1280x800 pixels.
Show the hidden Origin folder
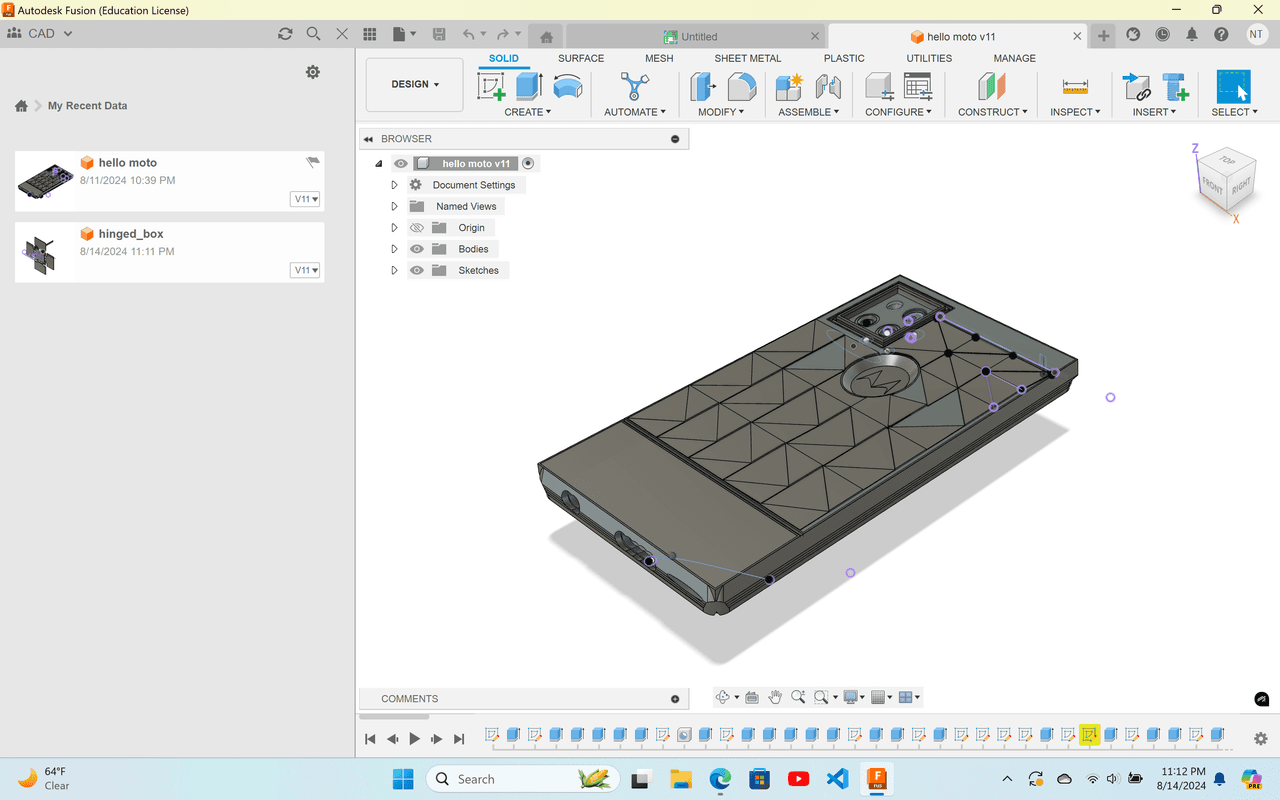coord(417,228)
